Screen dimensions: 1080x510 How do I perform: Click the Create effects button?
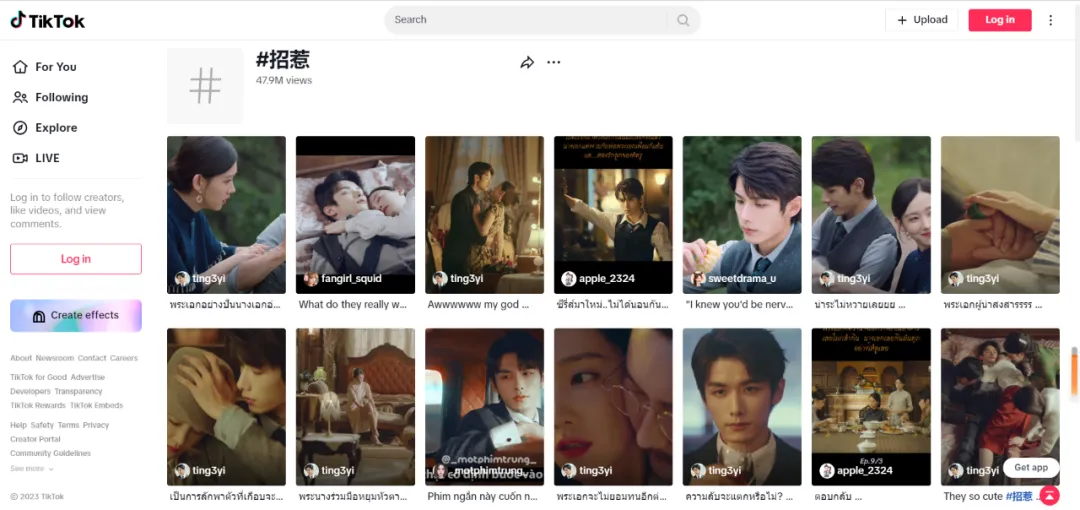click(x=76, y=316)
